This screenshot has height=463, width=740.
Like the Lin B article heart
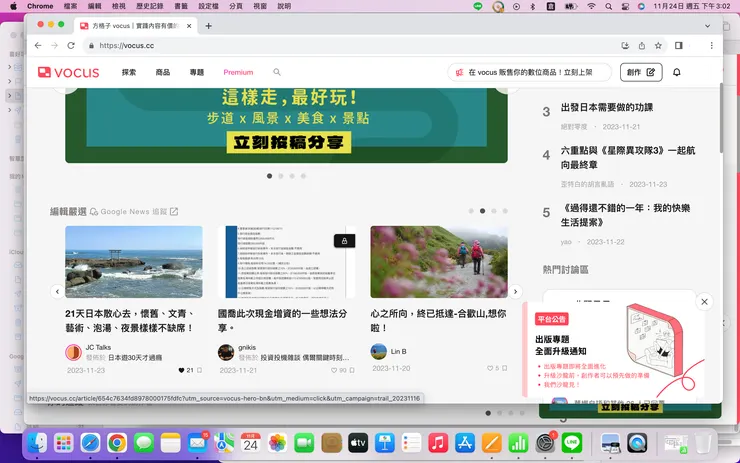coord(490,368)
